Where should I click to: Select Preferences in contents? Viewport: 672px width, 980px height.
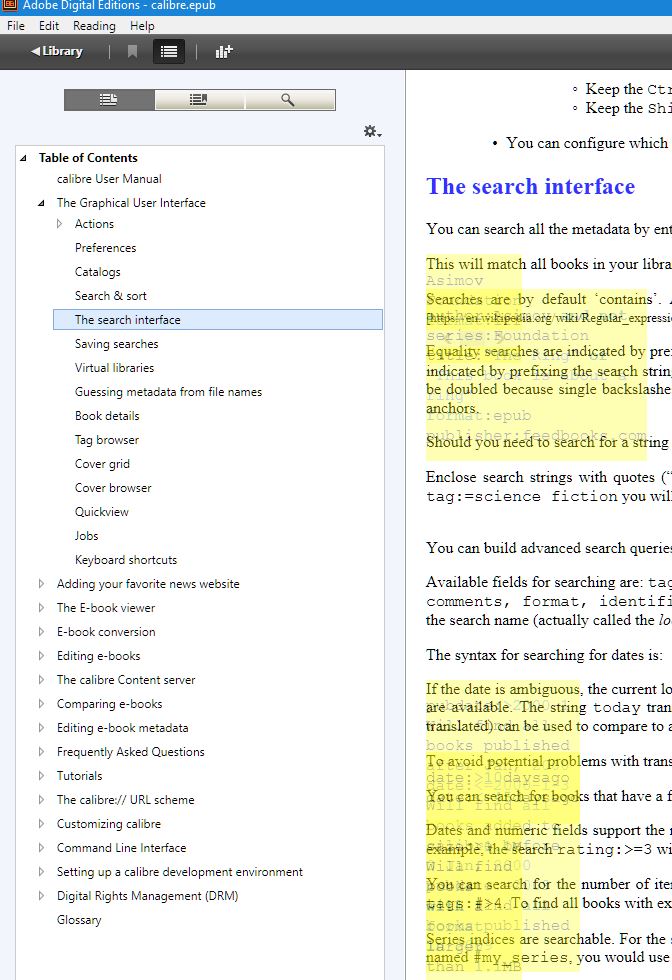[x=105, y=248]
